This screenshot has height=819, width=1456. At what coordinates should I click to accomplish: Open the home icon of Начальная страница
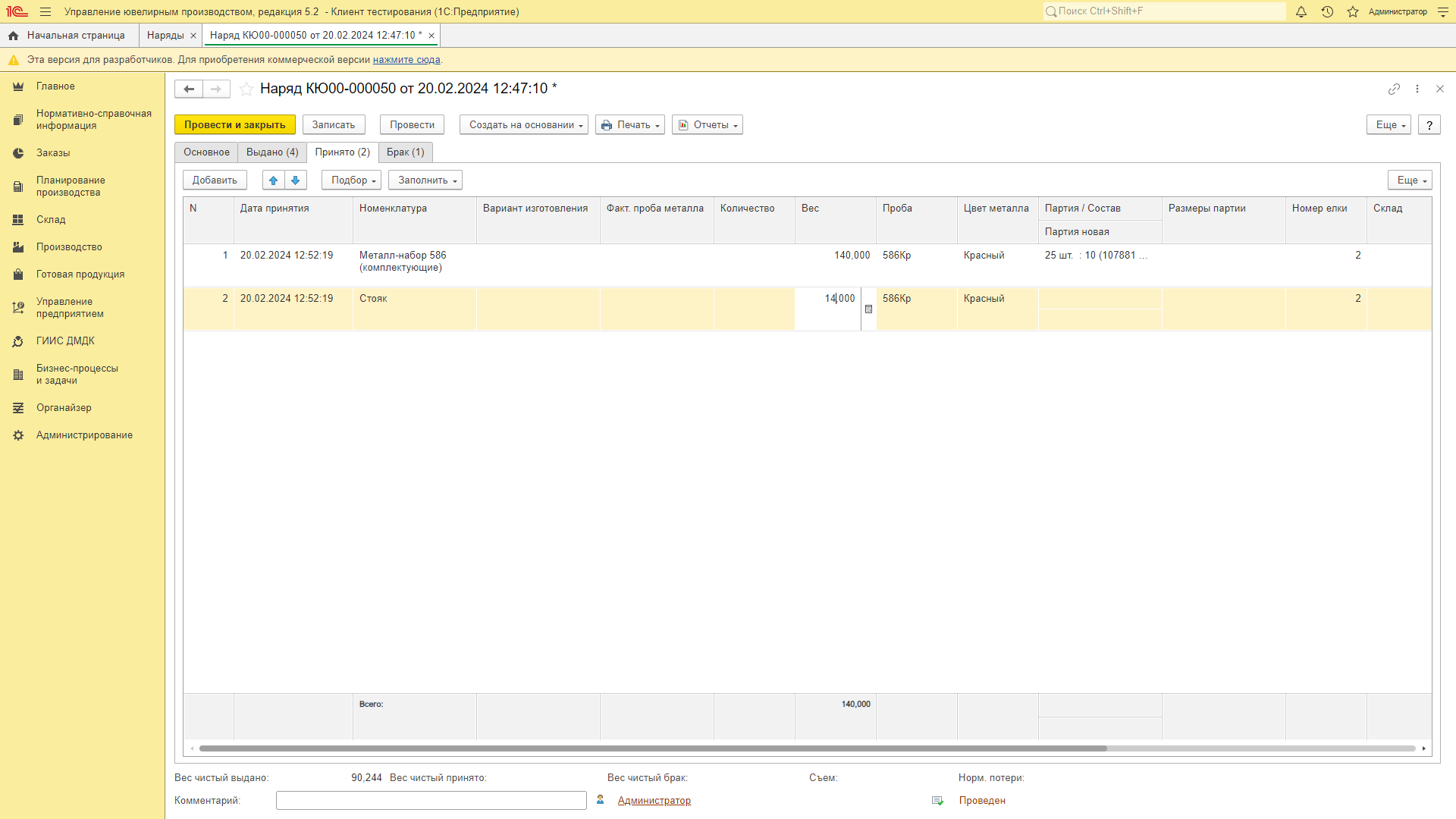tap(14, 36)
